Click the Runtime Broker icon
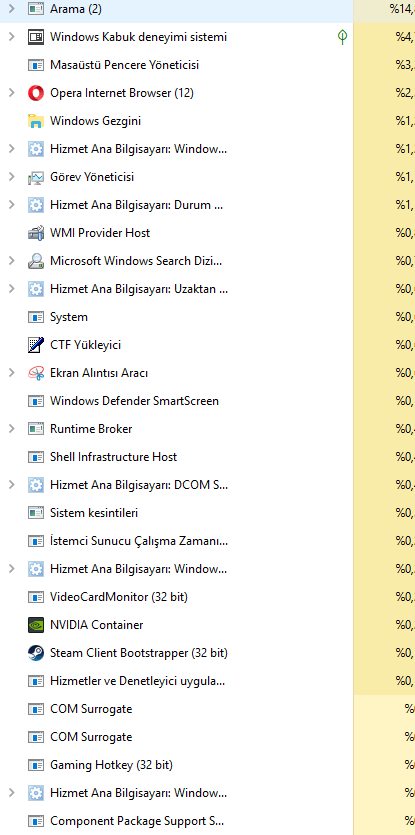This screenshot has width=415, height=835. (36, 429)
